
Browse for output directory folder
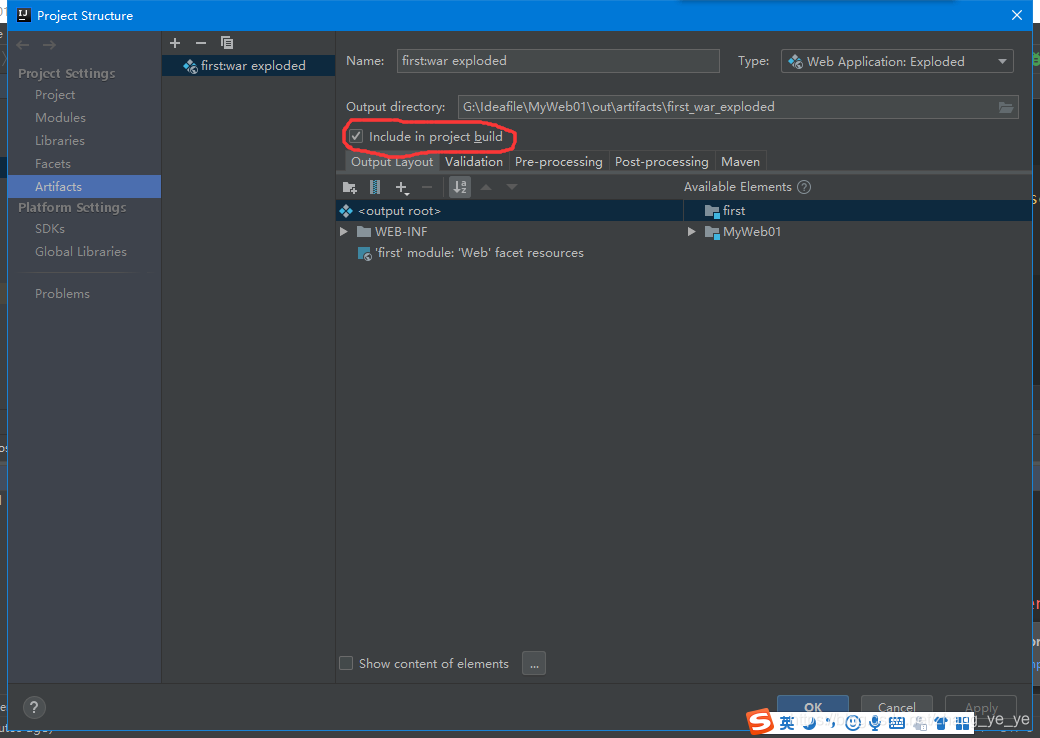1006,107
